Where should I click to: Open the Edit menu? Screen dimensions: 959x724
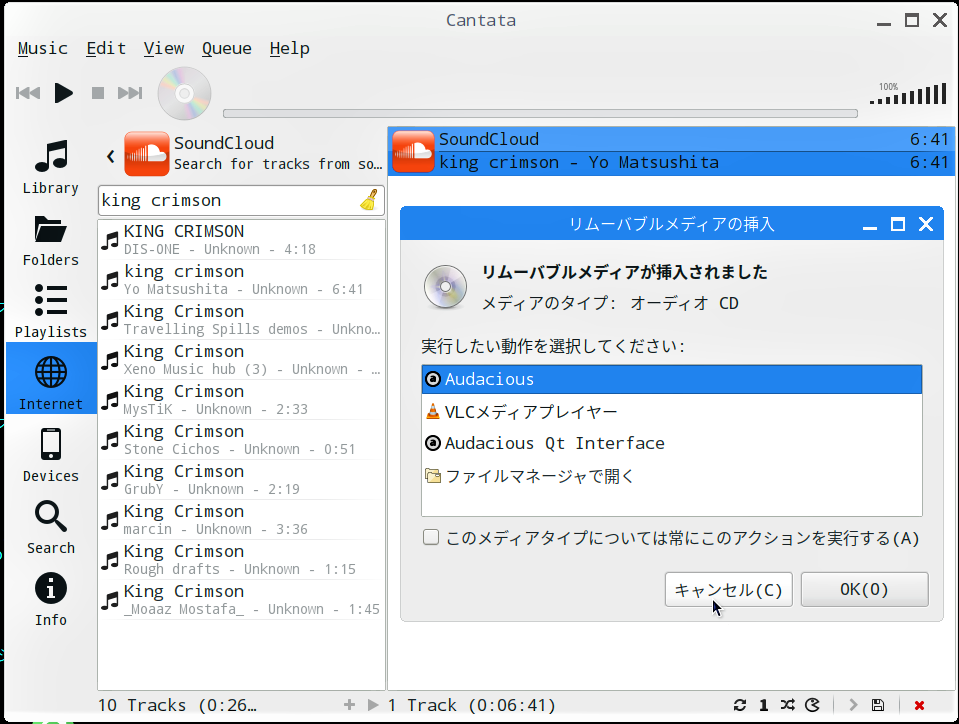[x=106, y=48]
